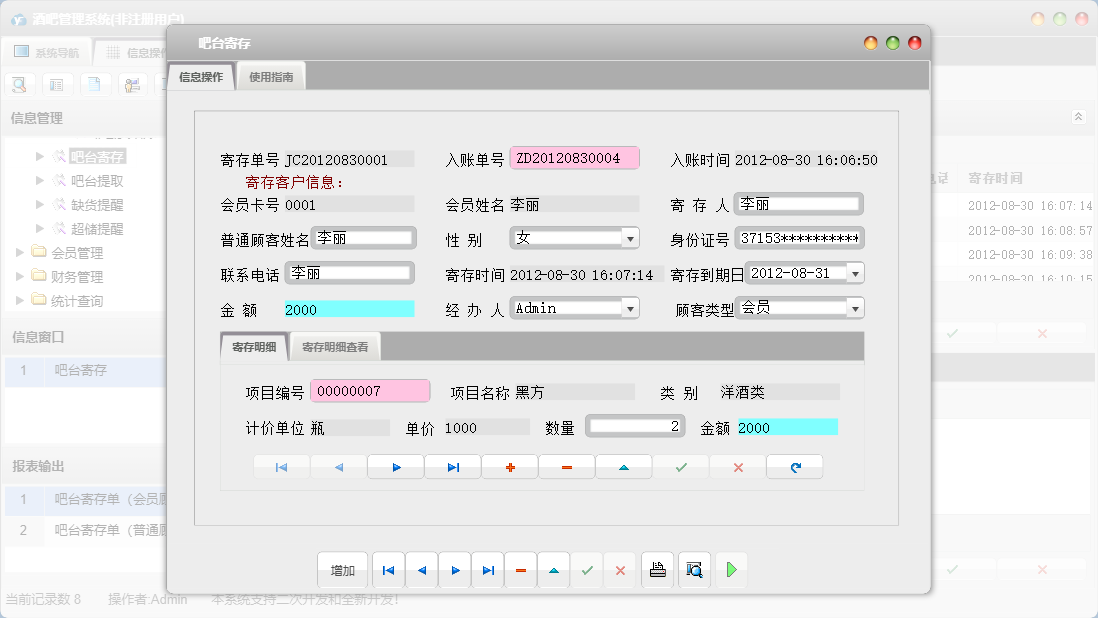Click the red plus icon in the 寄存明细 navigator

(x=510, y=467)
